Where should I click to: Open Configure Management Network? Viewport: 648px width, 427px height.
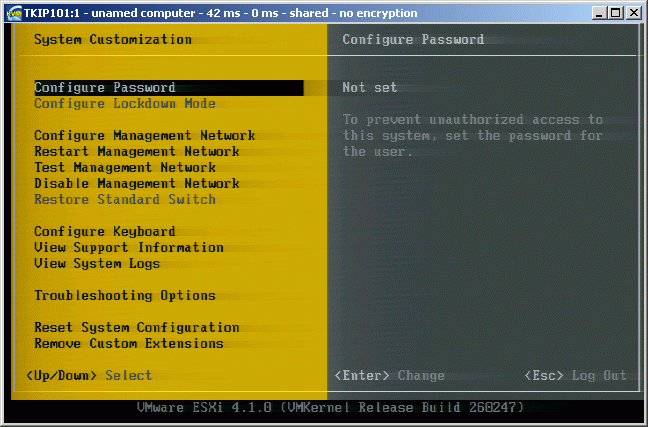144,136
